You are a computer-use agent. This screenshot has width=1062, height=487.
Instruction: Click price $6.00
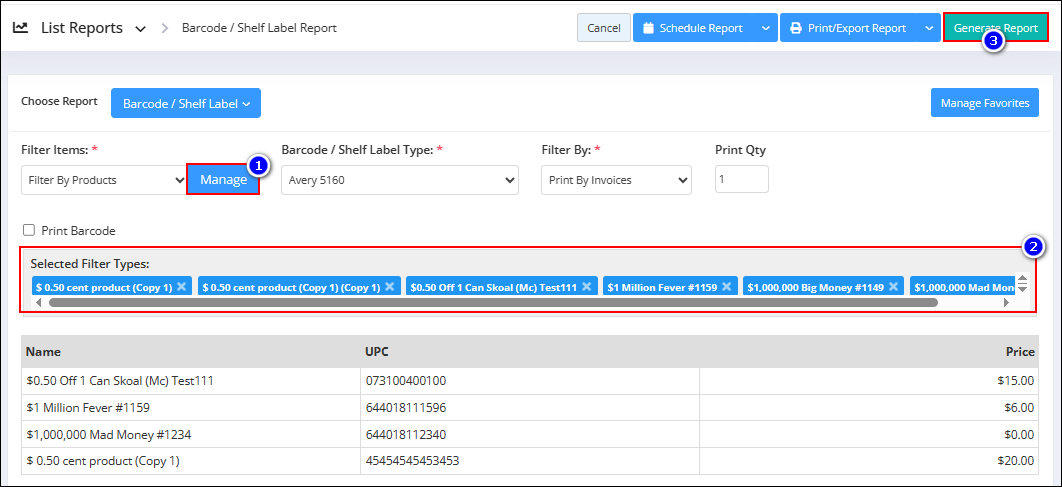pos(1019,408)
